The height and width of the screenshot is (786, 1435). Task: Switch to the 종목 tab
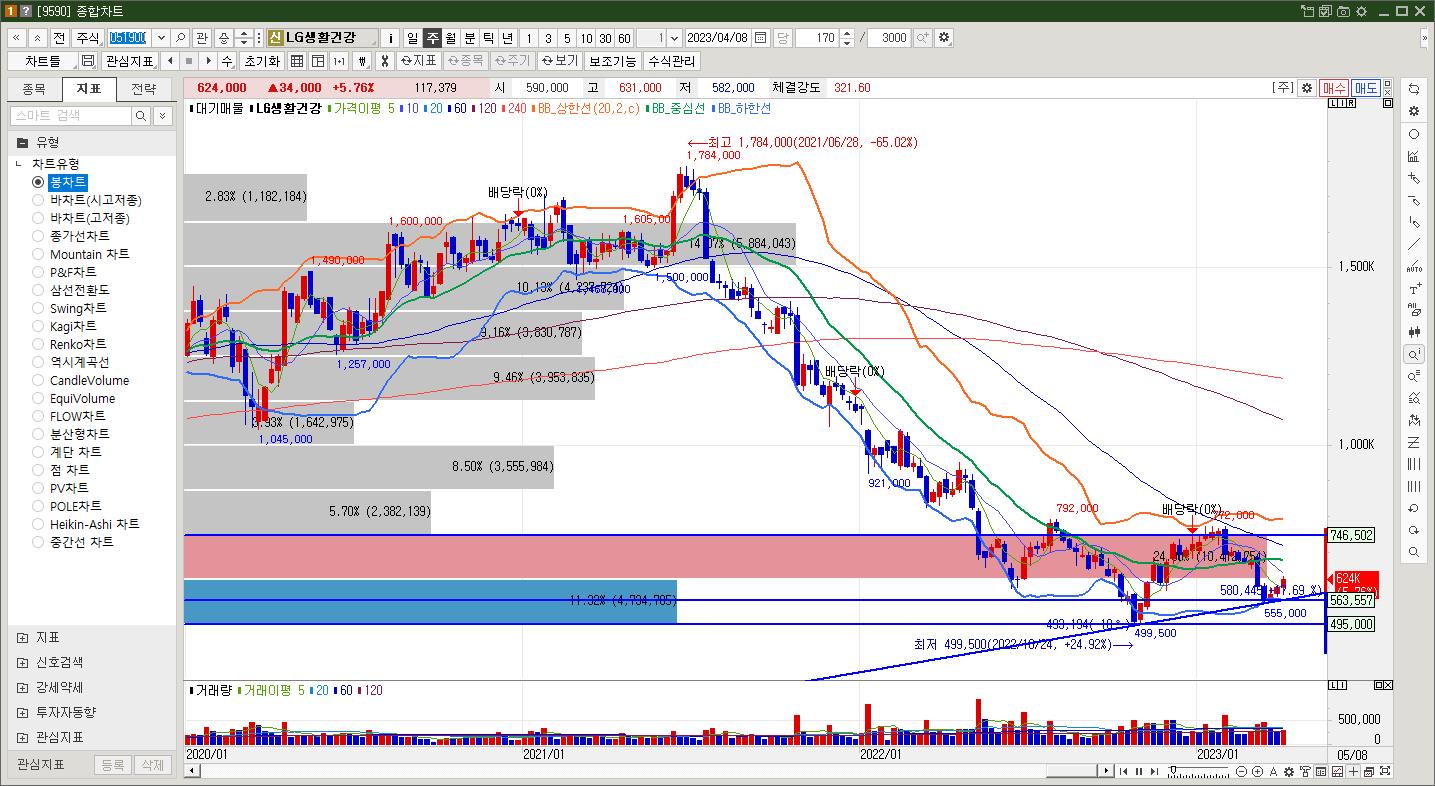[33, 89]
